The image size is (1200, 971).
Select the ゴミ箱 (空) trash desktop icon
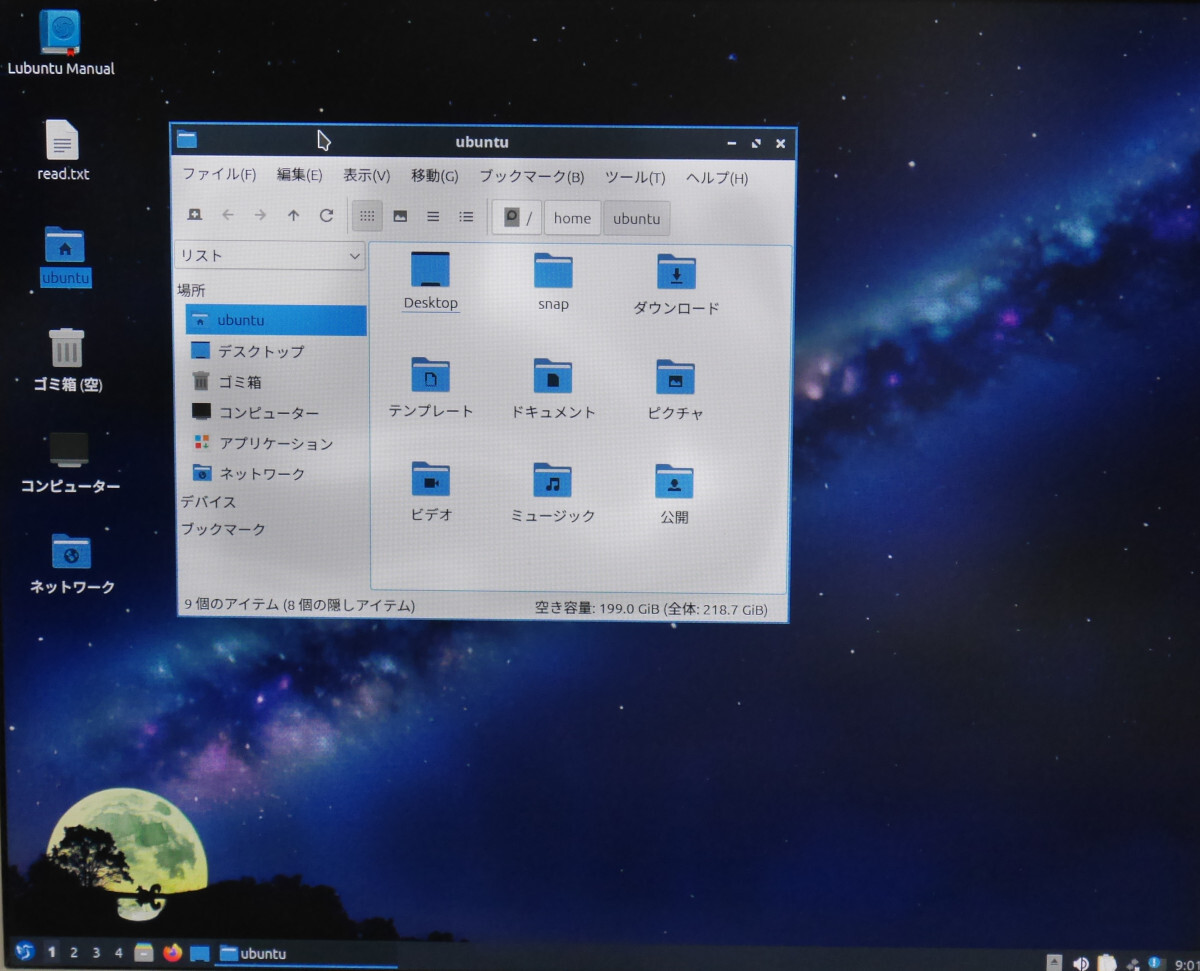pyautogui.click(x=67, y=361)
